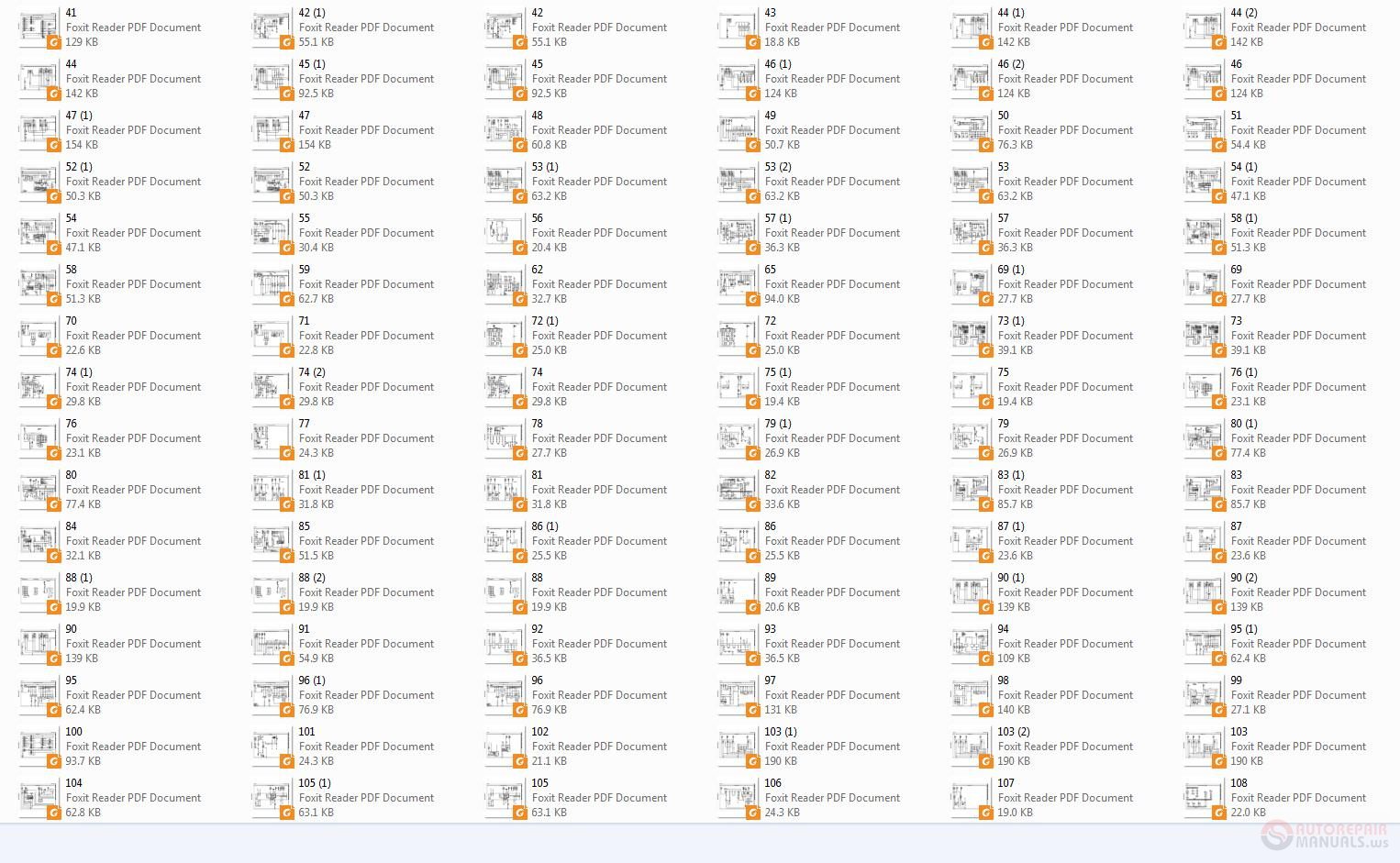Select the PDF thumbnail icon of file 108
Image resolution: width=1400 pixels, height=863 pixels.
coord(1204,800)
